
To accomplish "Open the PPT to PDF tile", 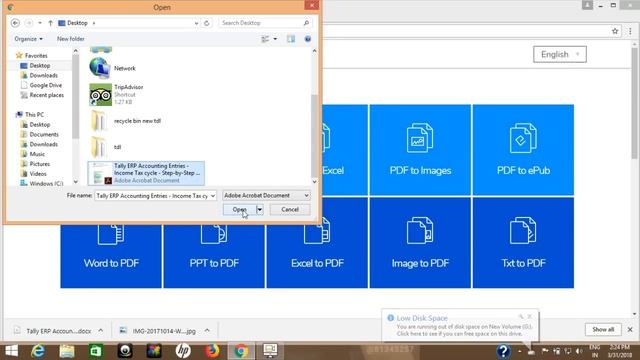I will 214,256.
